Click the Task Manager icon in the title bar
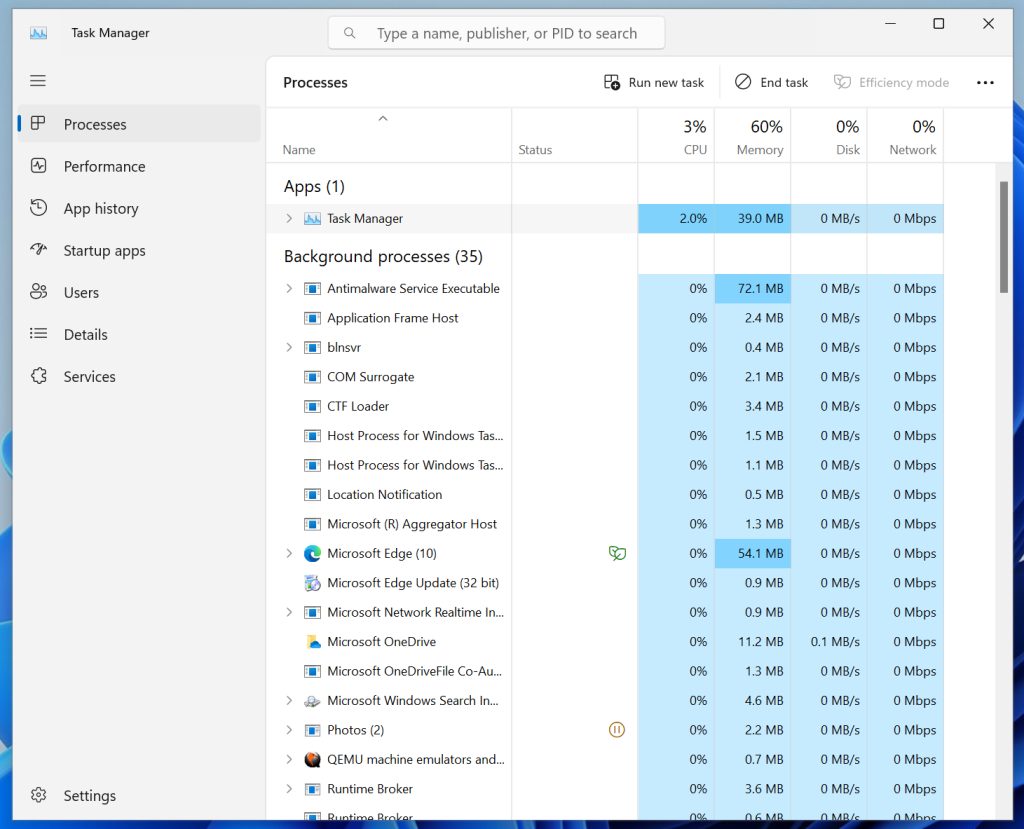The width and height of the screenshot is (1024, 829). tap(38, 32)
